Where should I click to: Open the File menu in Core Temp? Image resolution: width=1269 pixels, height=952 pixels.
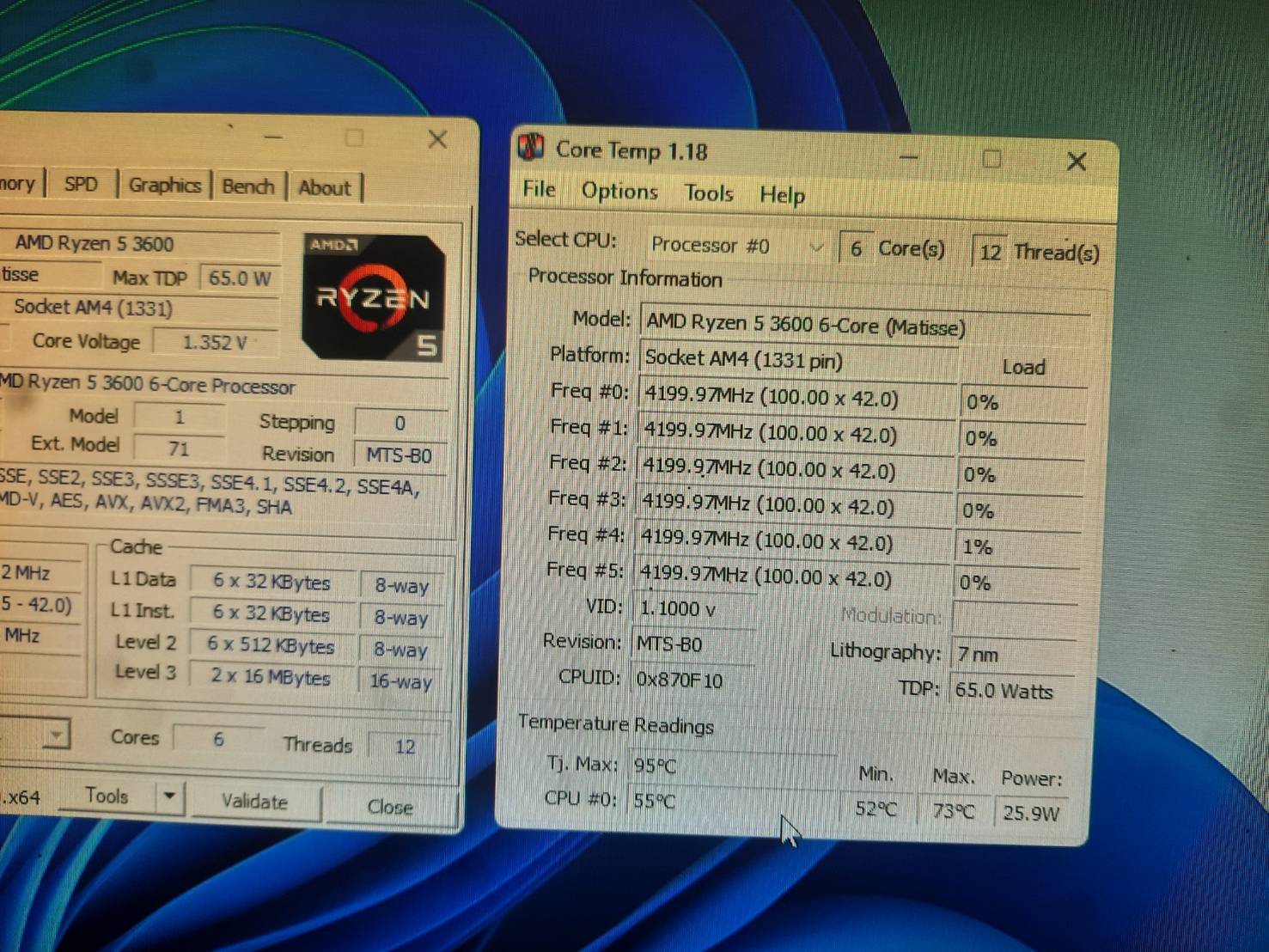tap(539, 189)
